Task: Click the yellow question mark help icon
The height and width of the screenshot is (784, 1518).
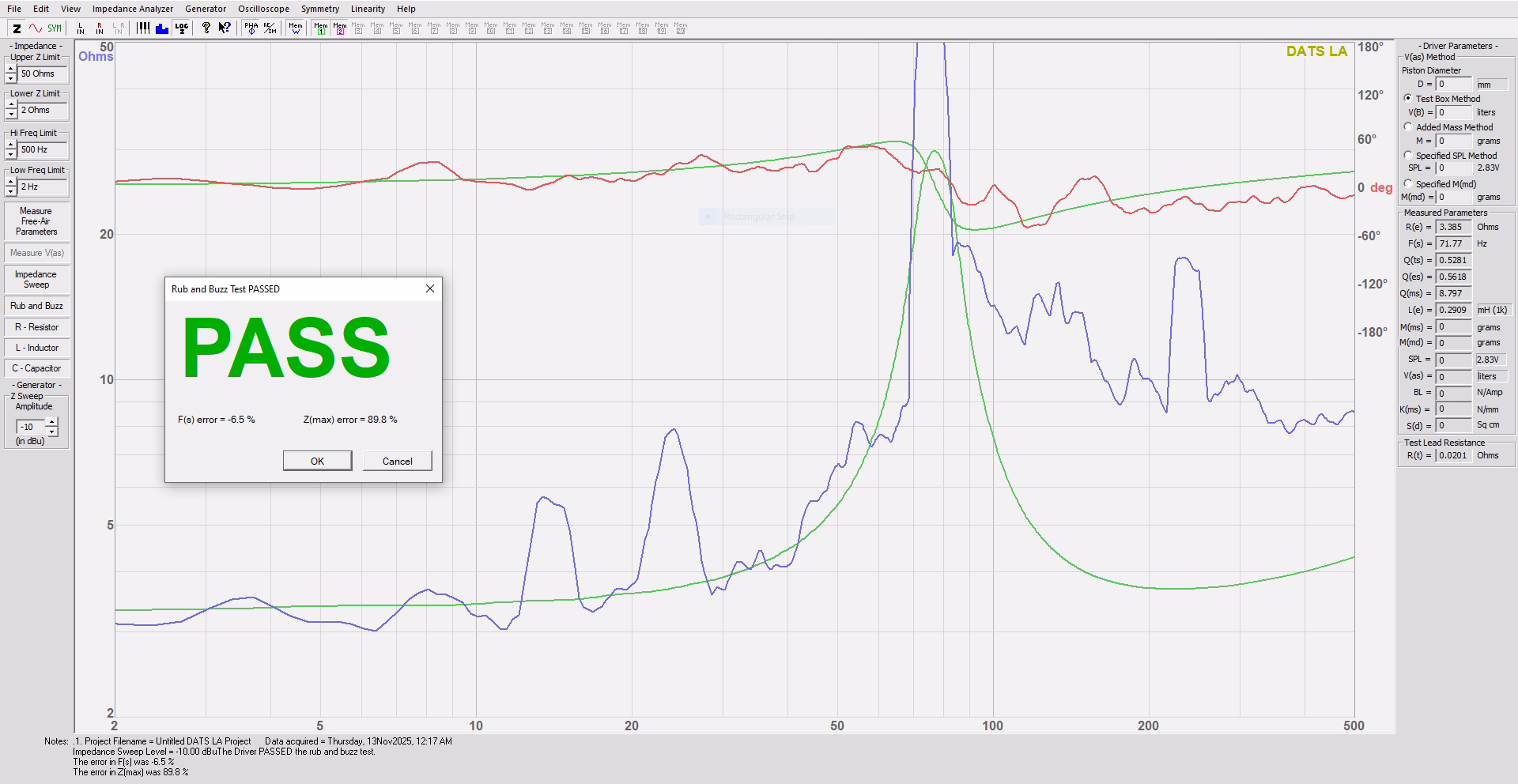Action: point(206,28)
